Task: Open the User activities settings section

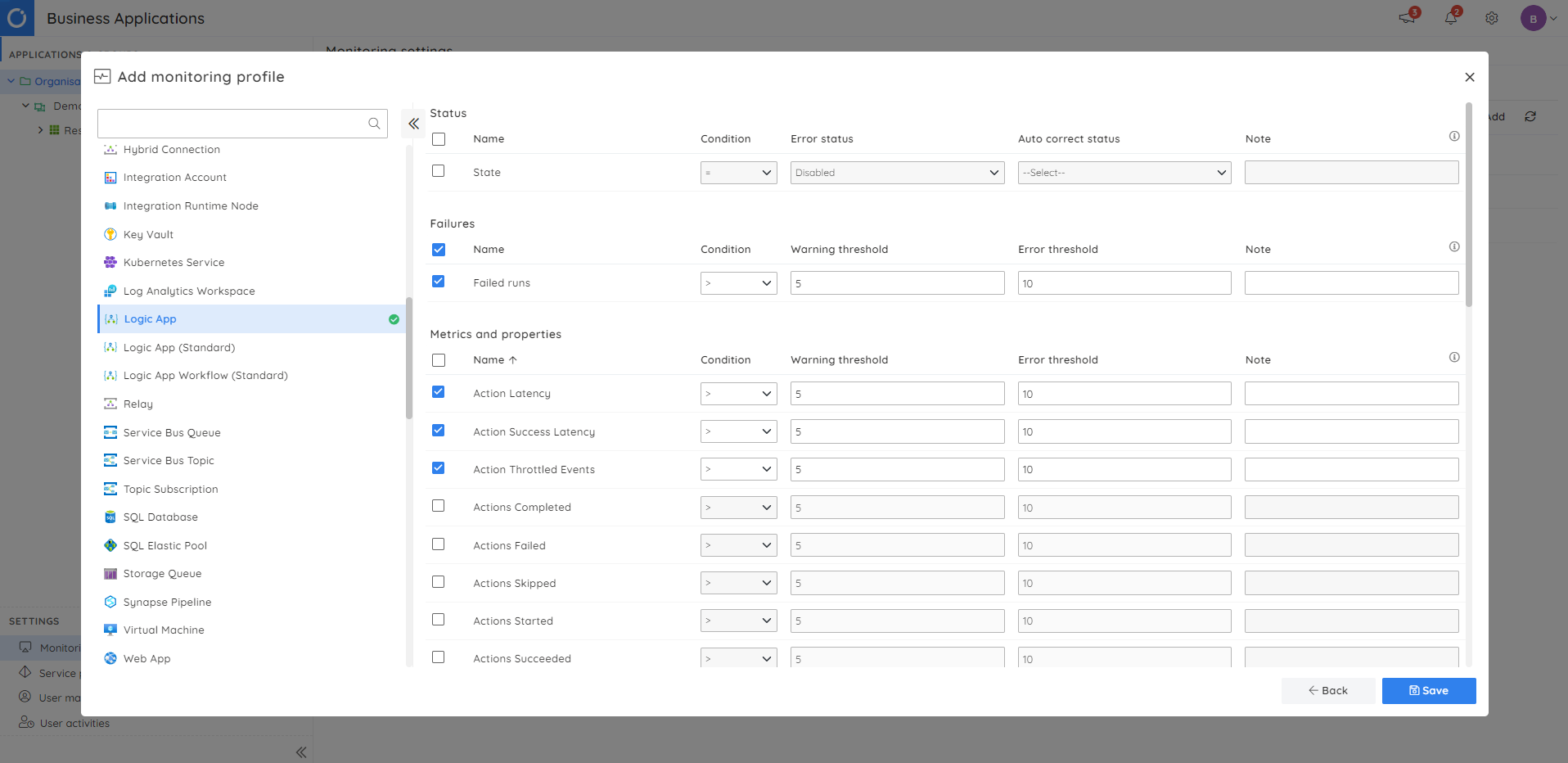Action: pos(74,723)
